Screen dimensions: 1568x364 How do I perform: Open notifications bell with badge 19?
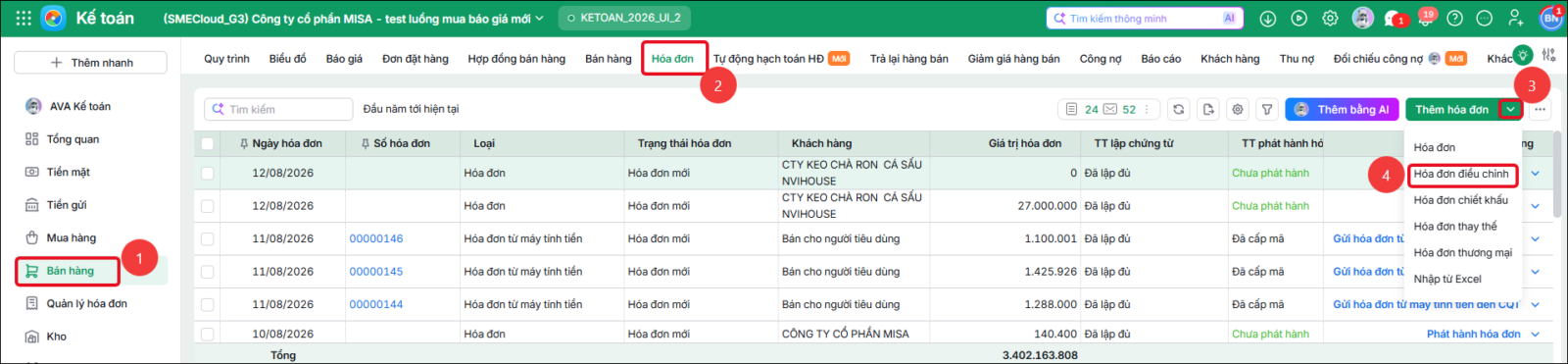(x=1425, y=18)
